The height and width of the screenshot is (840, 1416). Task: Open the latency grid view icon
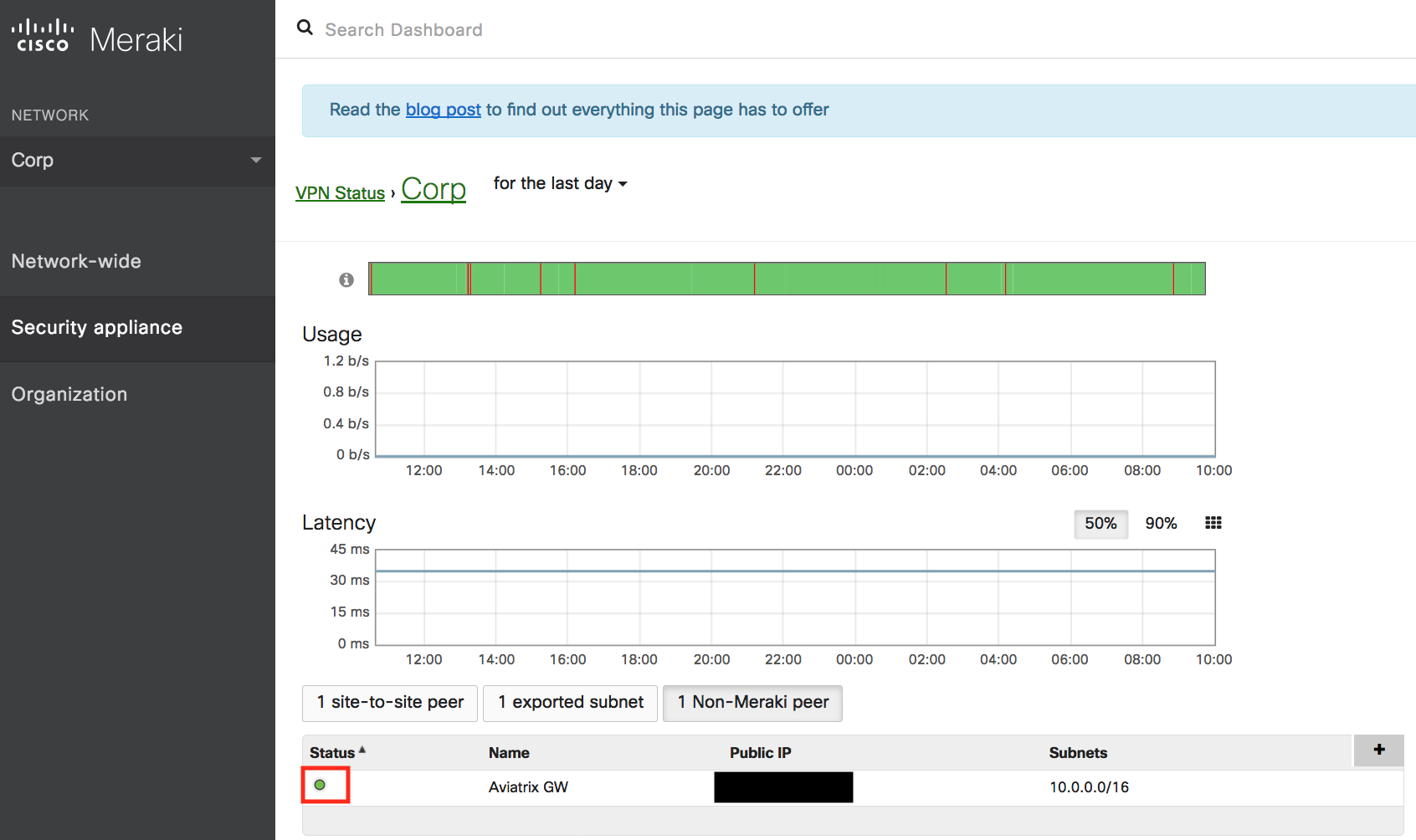click(1213, 523)
